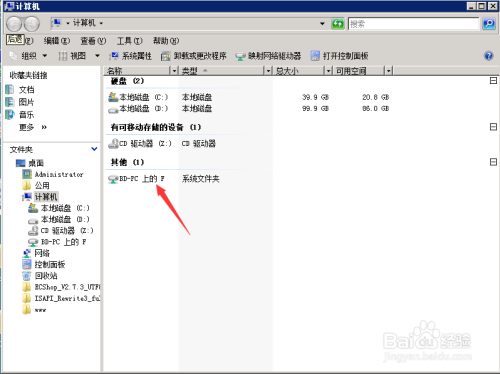
Task: Open the help question mark icon
Action: click(489, 56)
